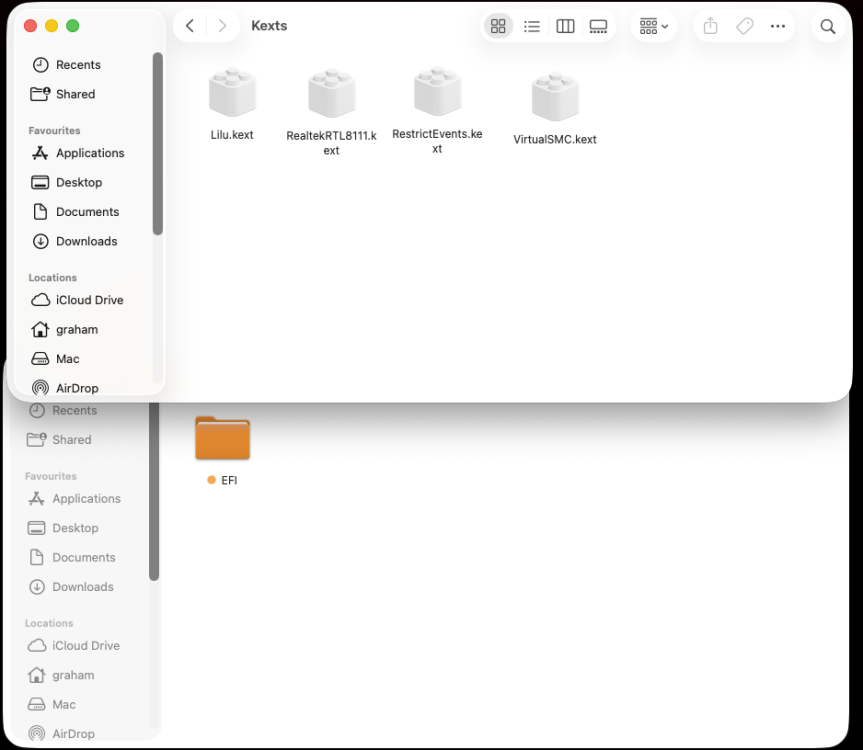Click the EFI folder name label
This screenshot has width=863, height=750.
click(229, 480)
